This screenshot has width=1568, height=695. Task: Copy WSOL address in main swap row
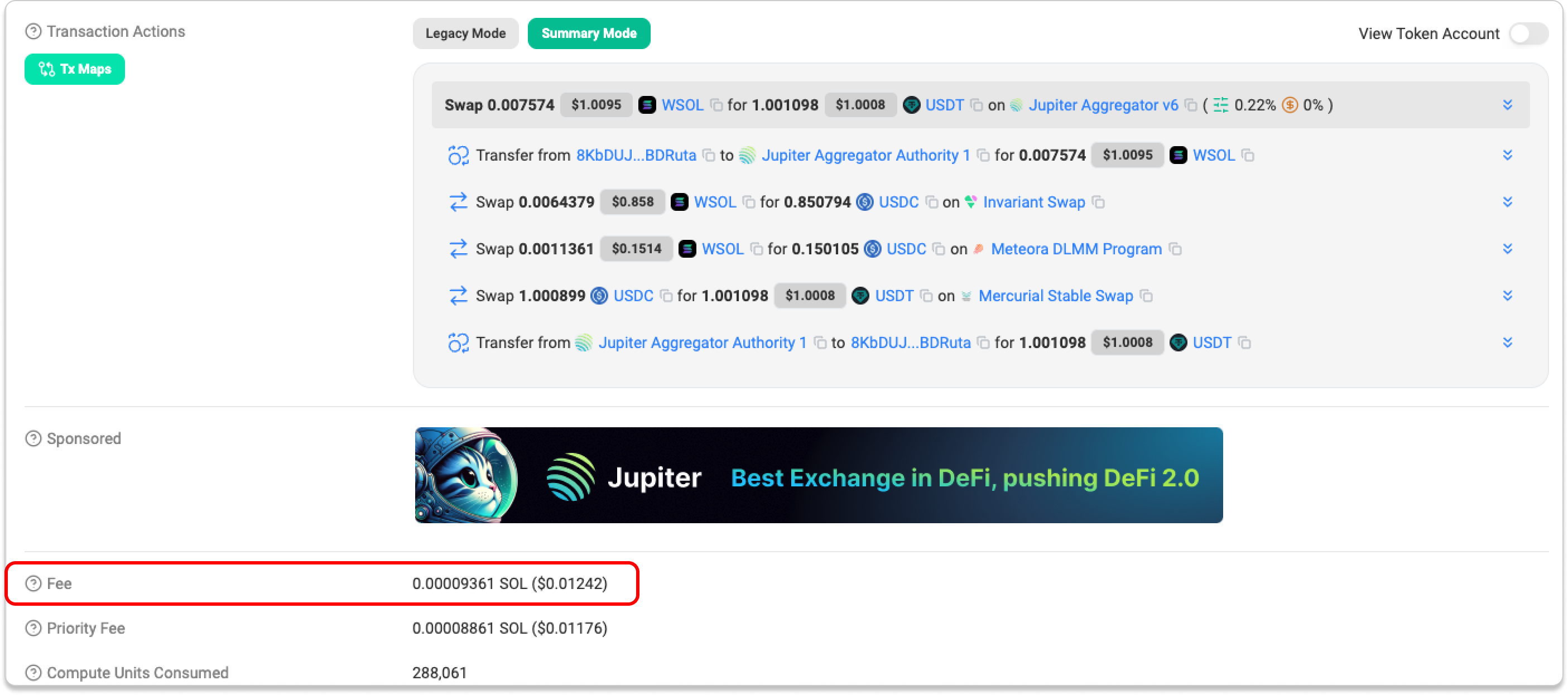tap(716, 105)
